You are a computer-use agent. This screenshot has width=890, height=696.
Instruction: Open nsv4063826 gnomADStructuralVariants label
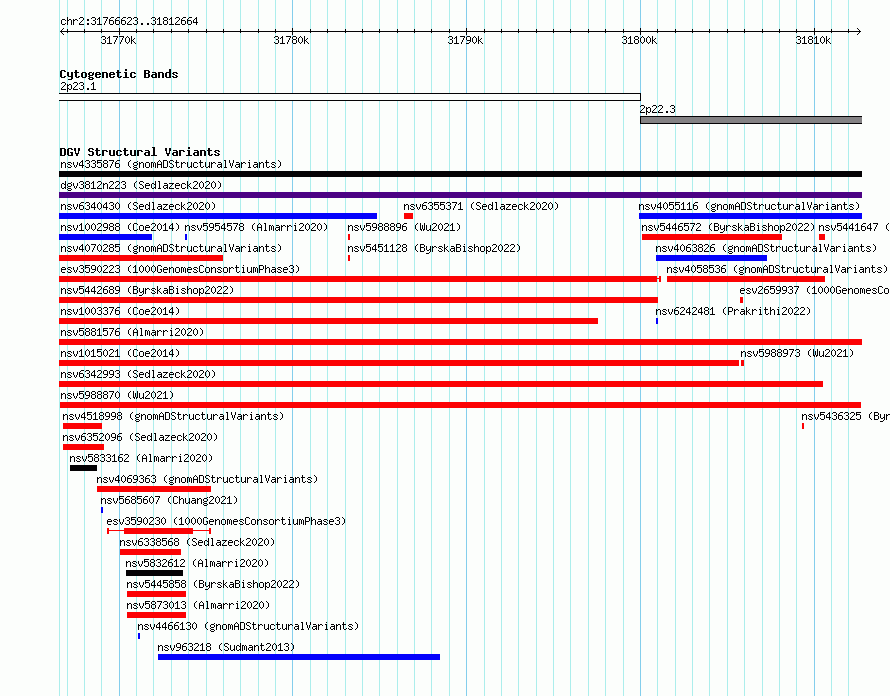[x=766, y=248]
